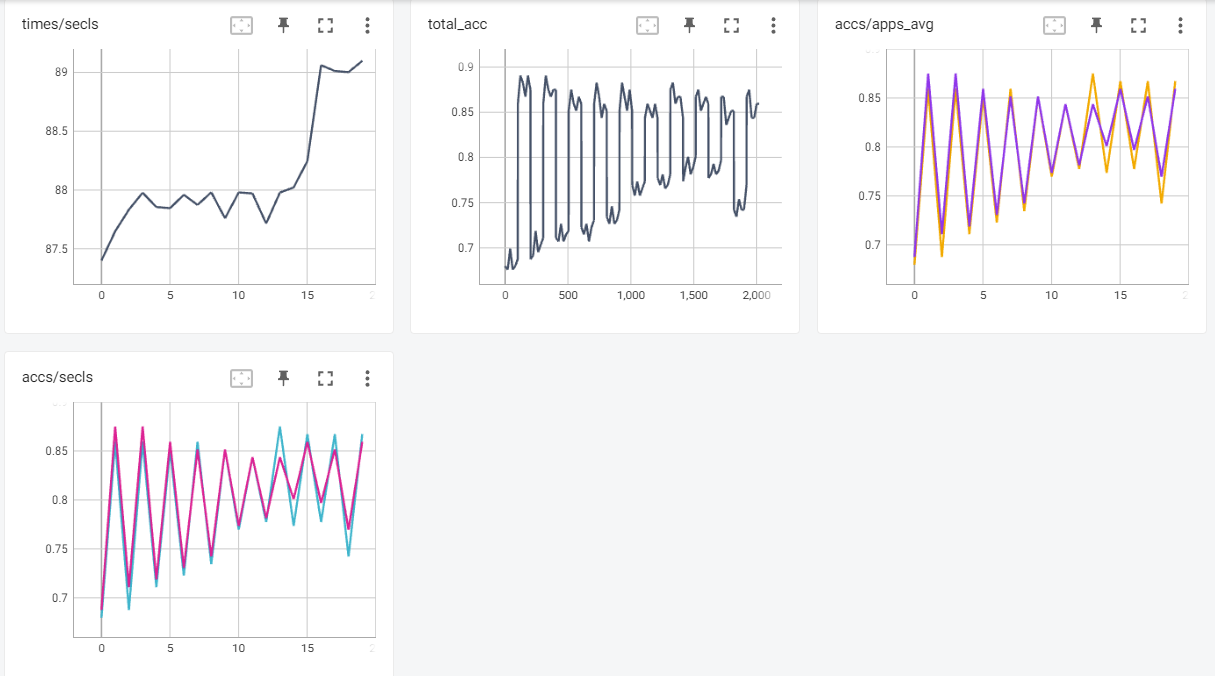This screenshot has height=676, width=1215.
Task: Toggle full size view for accs/secls
Action: tap(325, 378)
